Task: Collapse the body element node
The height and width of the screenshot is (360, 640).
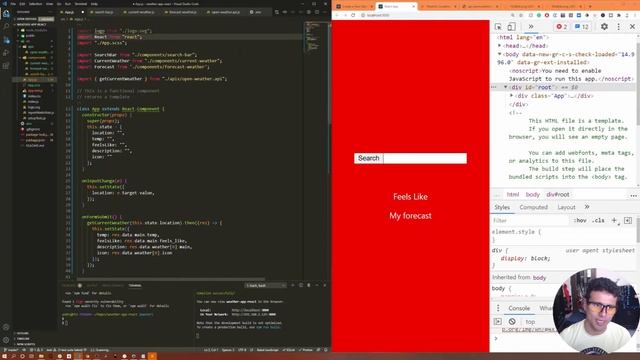Action: pos(500,54)
